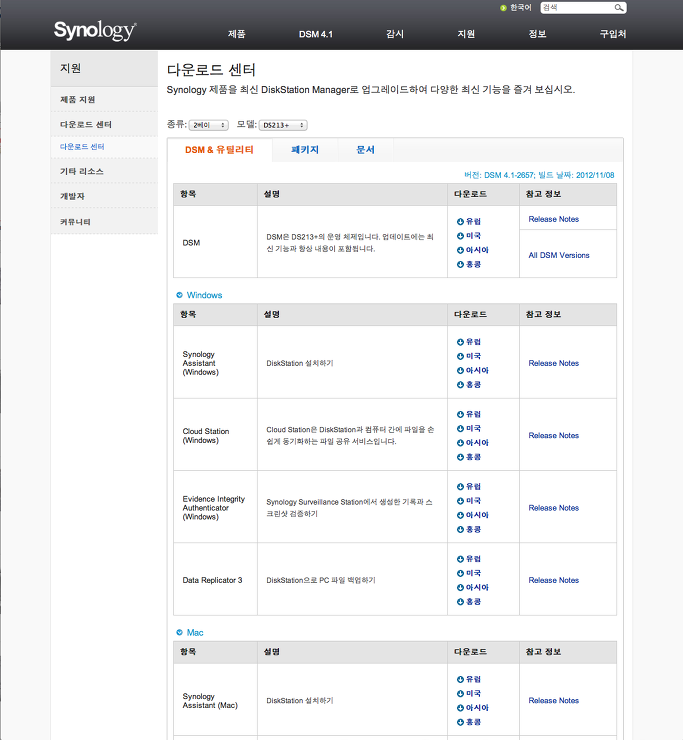
Task: Download Synology Assistant (Mac) via 미국 icon
Action: point(460,693)
